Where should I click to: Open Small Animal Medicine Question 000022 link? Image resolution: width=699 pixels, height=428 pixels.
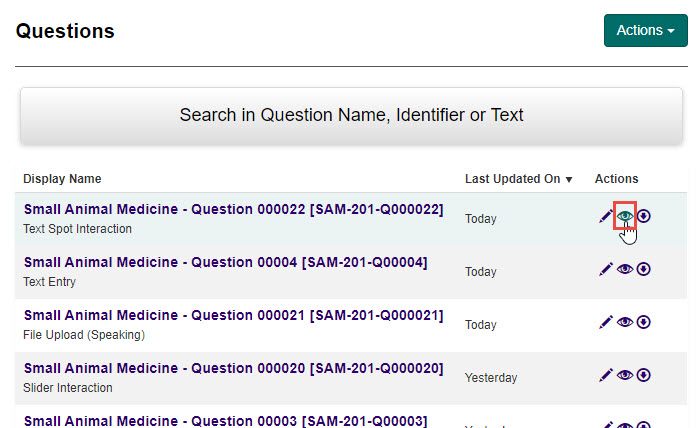click(233, 209)
